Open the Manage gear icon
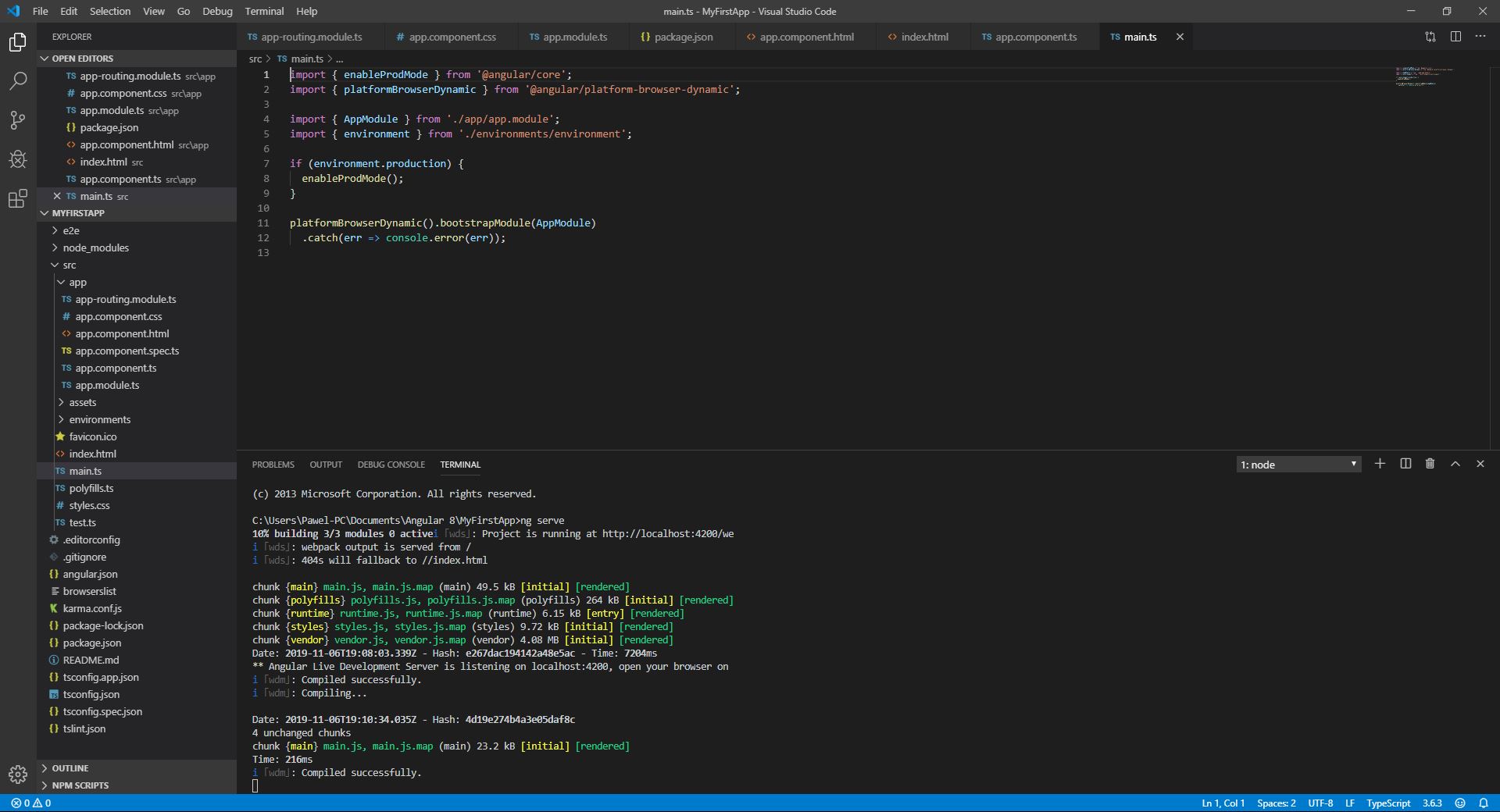Image resolution: width=1500 pixels, height=812 pixels. coord(18,774)
